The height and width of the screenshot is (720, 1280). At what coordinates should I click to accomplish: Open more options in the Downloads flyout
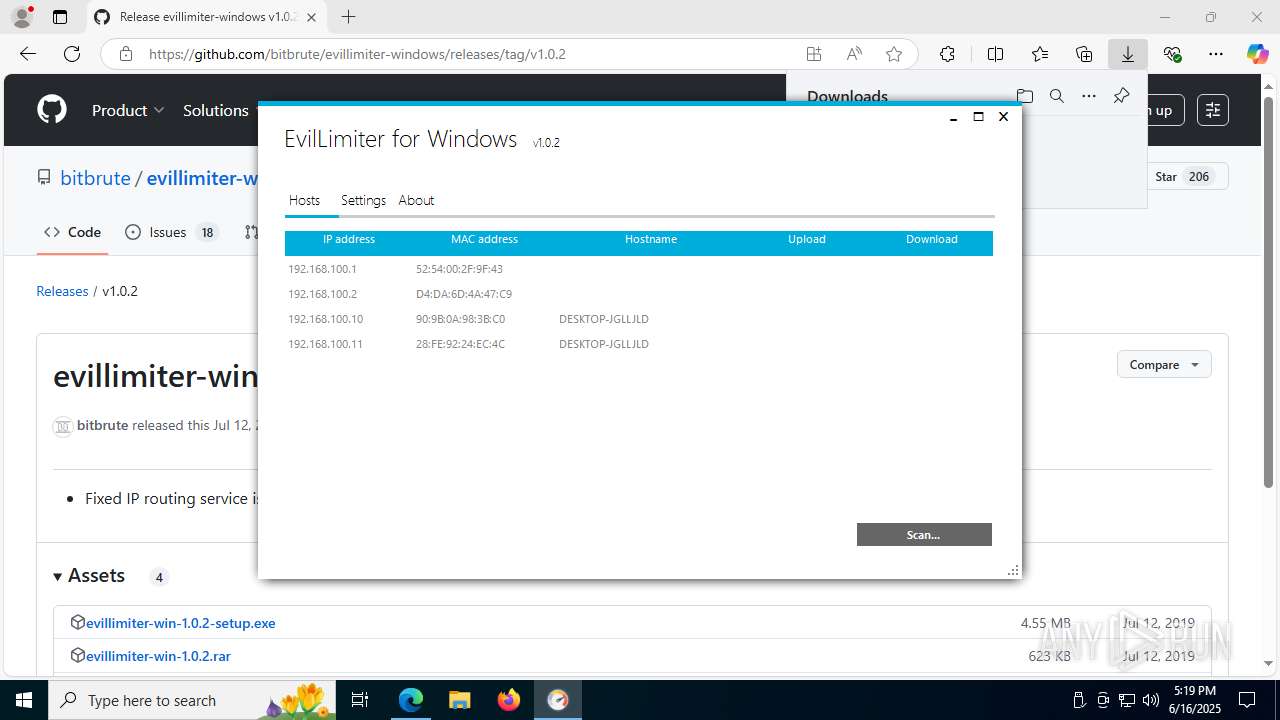1089,96
